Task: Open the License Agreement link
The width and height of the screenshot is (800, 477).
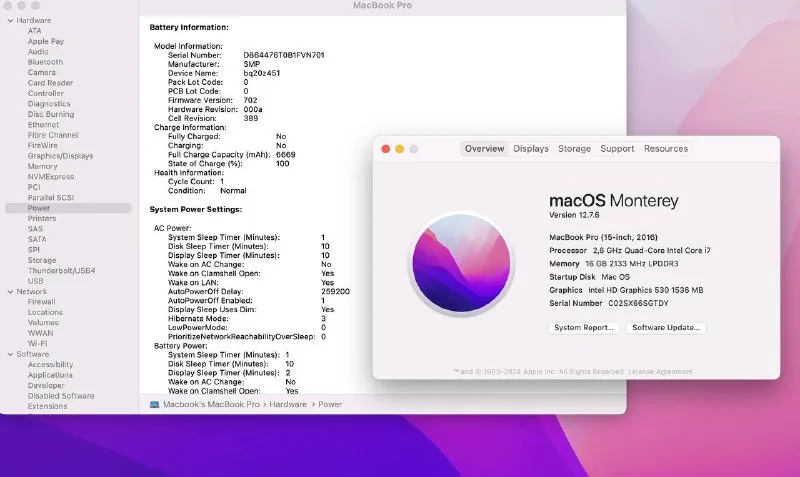Action: 660,371
